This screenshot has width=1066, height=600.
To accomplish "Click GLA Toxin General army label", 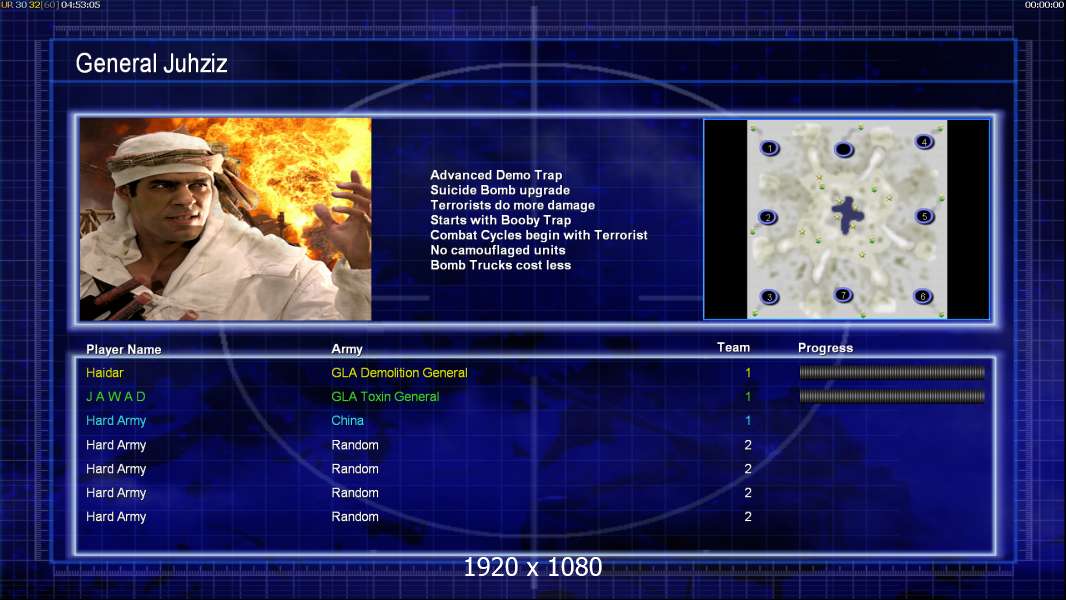I will click(385, 397).
